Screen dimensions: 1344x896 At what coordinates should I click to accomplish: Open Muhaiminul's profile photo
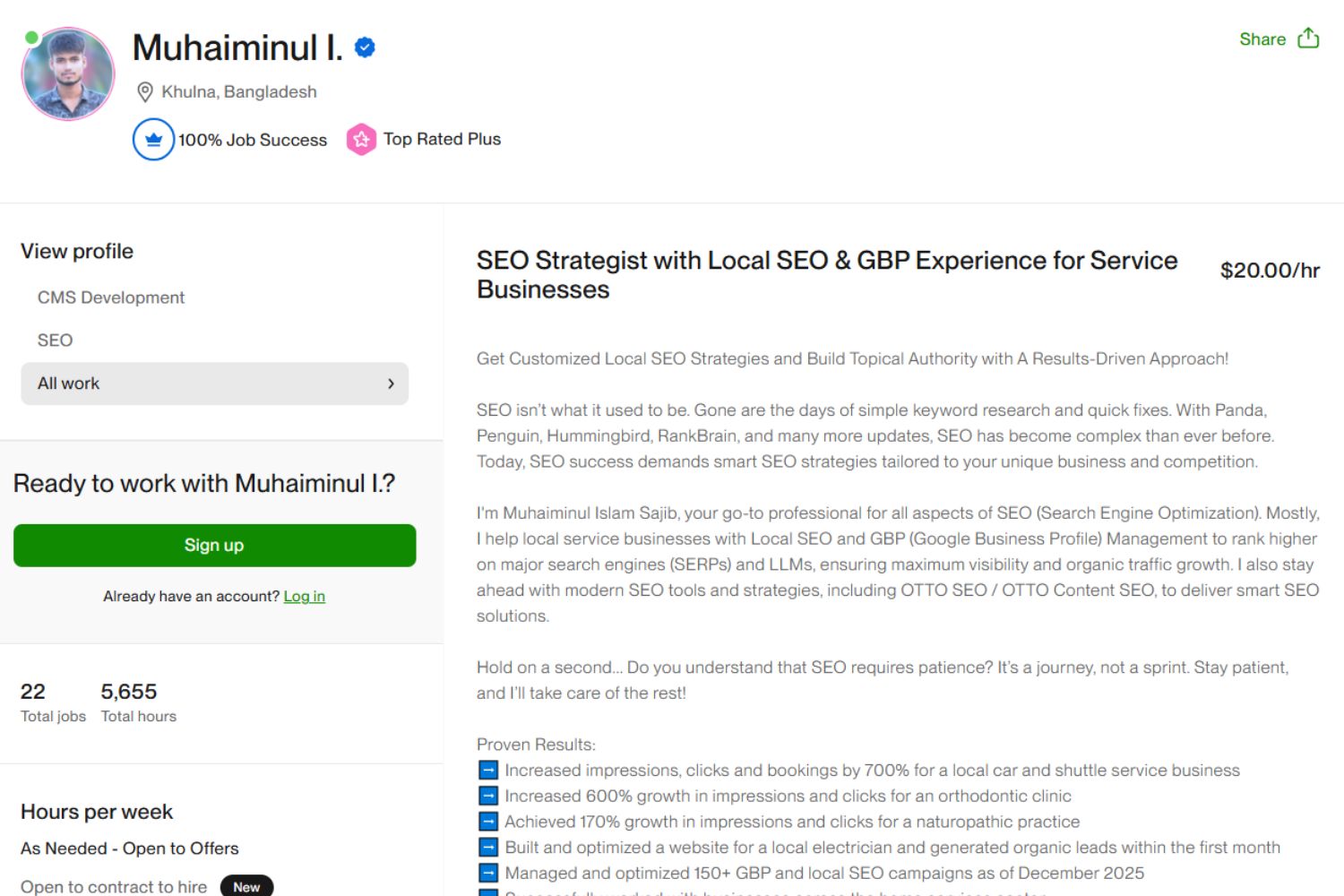(69, 74)
